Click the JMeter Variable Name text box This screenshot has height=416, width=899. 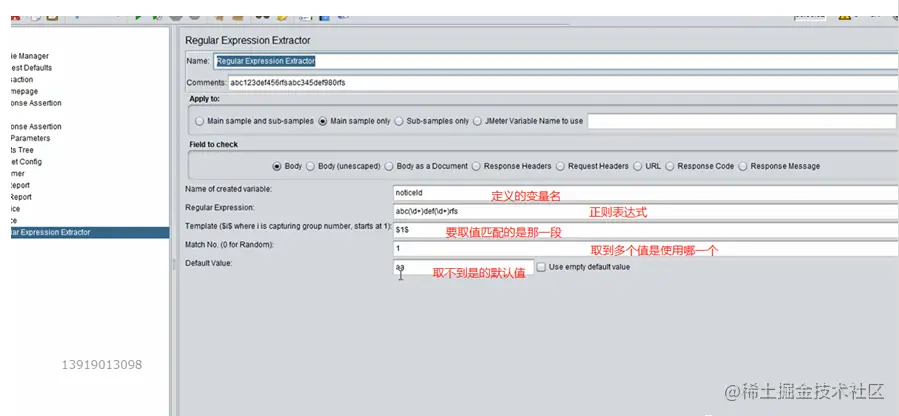click(741, 121)
